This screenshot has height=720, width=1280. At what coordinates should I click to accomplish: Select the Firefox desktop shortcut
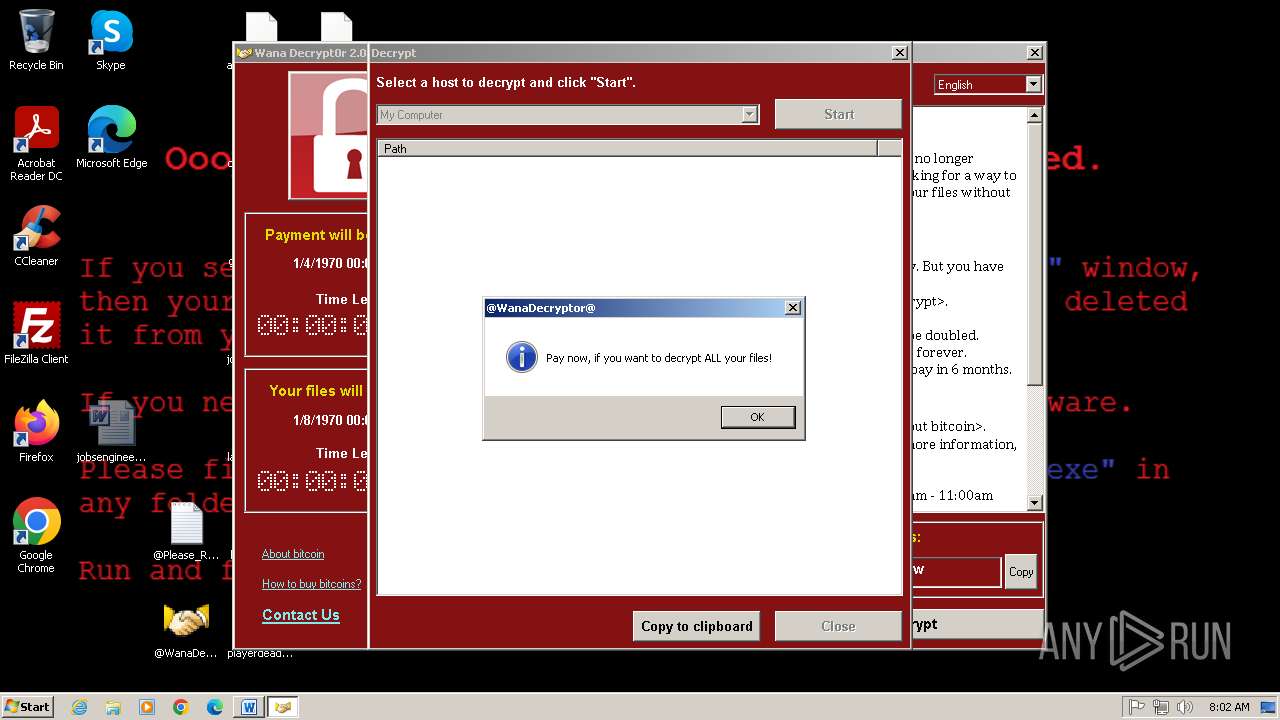pos(36,433)
